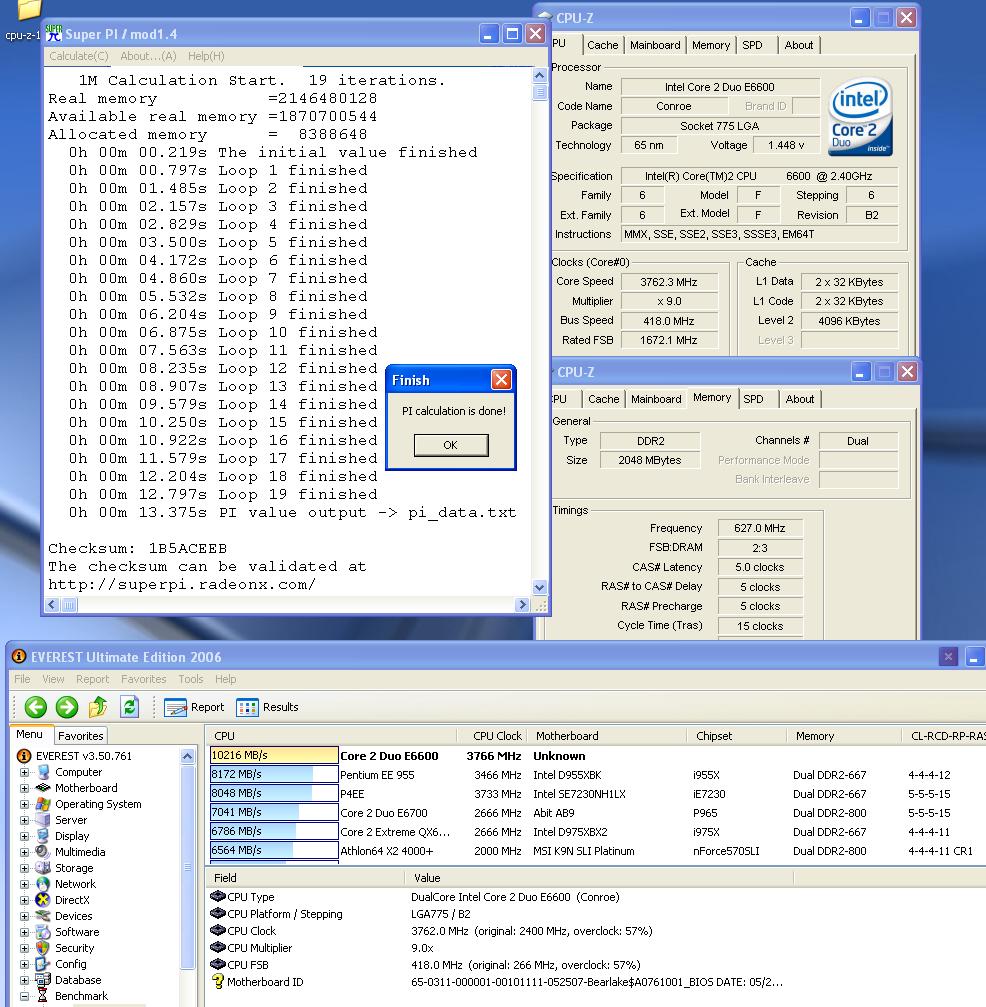The width and height of the screenshot is (986, 1007).
Task: Click the Motherboard ID question mark icon
Action: pyautogui.click(x=218, y=982)
